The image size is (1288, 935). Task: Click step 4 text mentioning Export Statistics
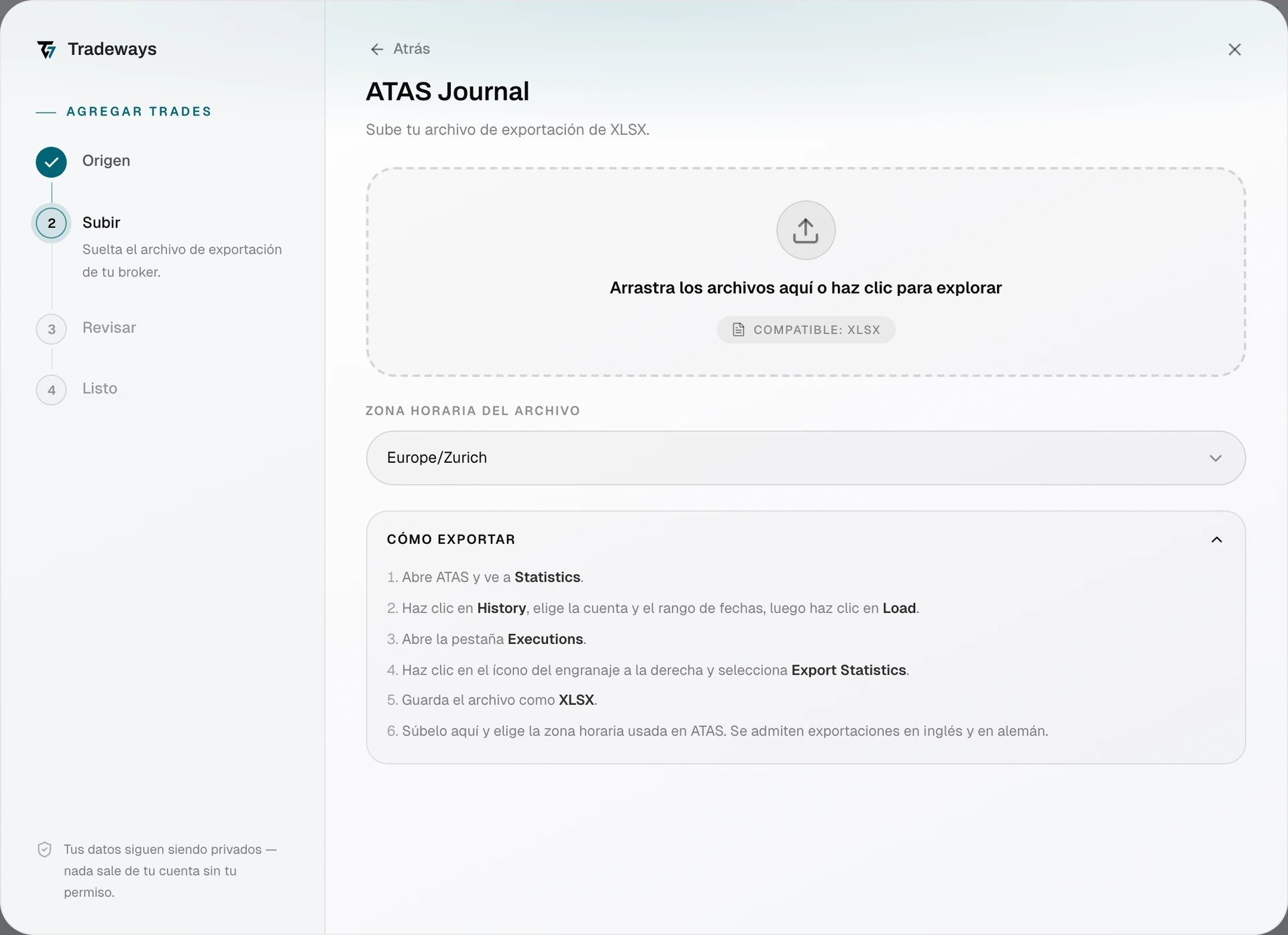click(648, 669)
